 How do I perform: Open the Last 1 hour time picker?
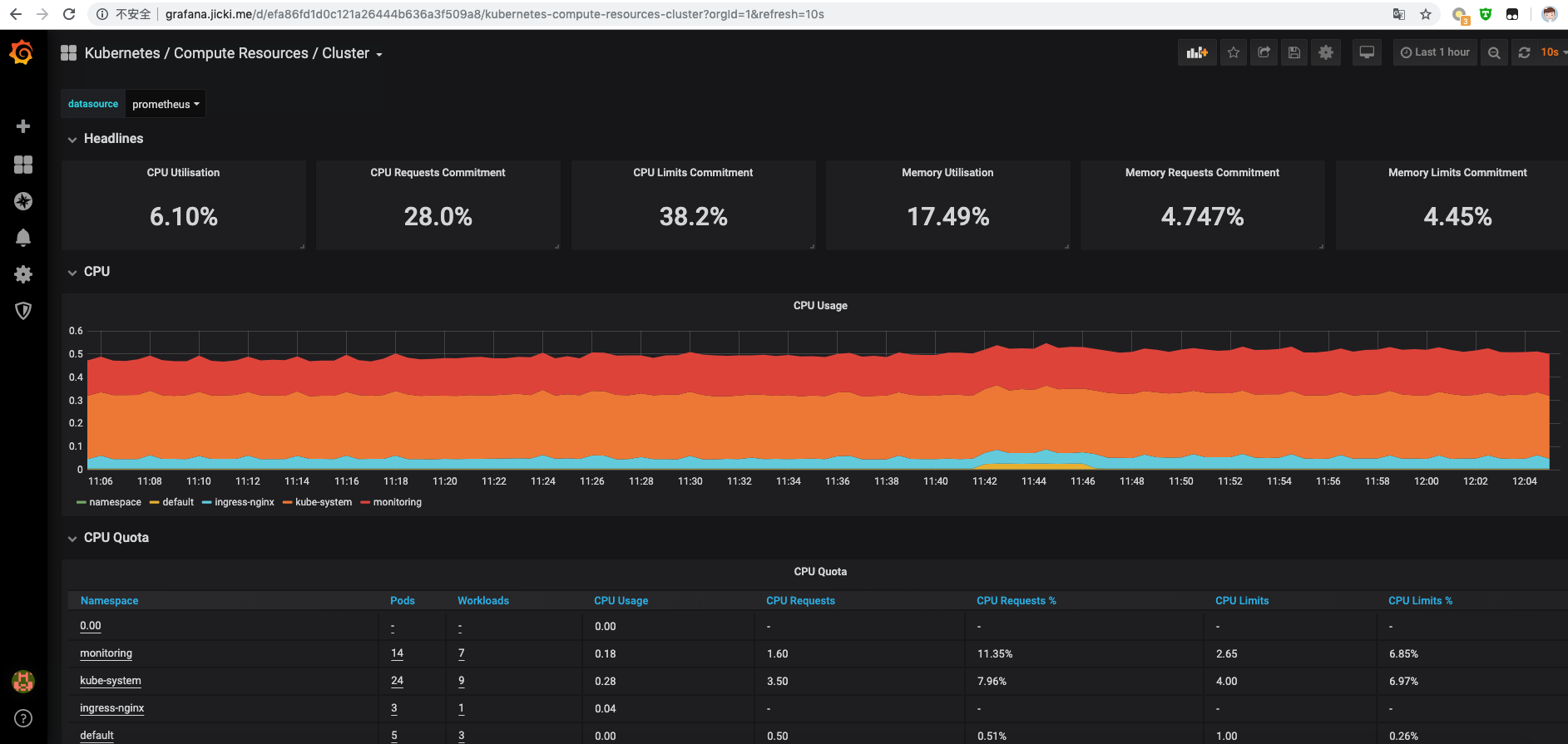tap(1435, 52)
